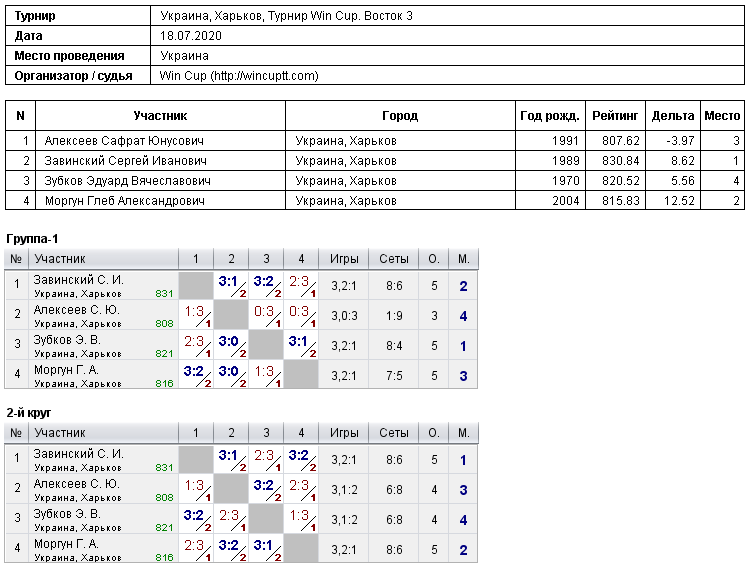
Task: Click the 2-й круг section heading
Action: coord(29,412)
